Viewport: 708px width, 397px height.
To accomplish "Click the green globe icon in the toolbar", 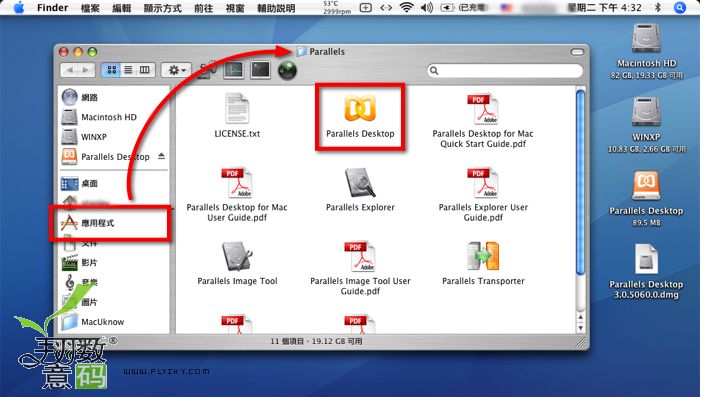I will click(287, 71).
